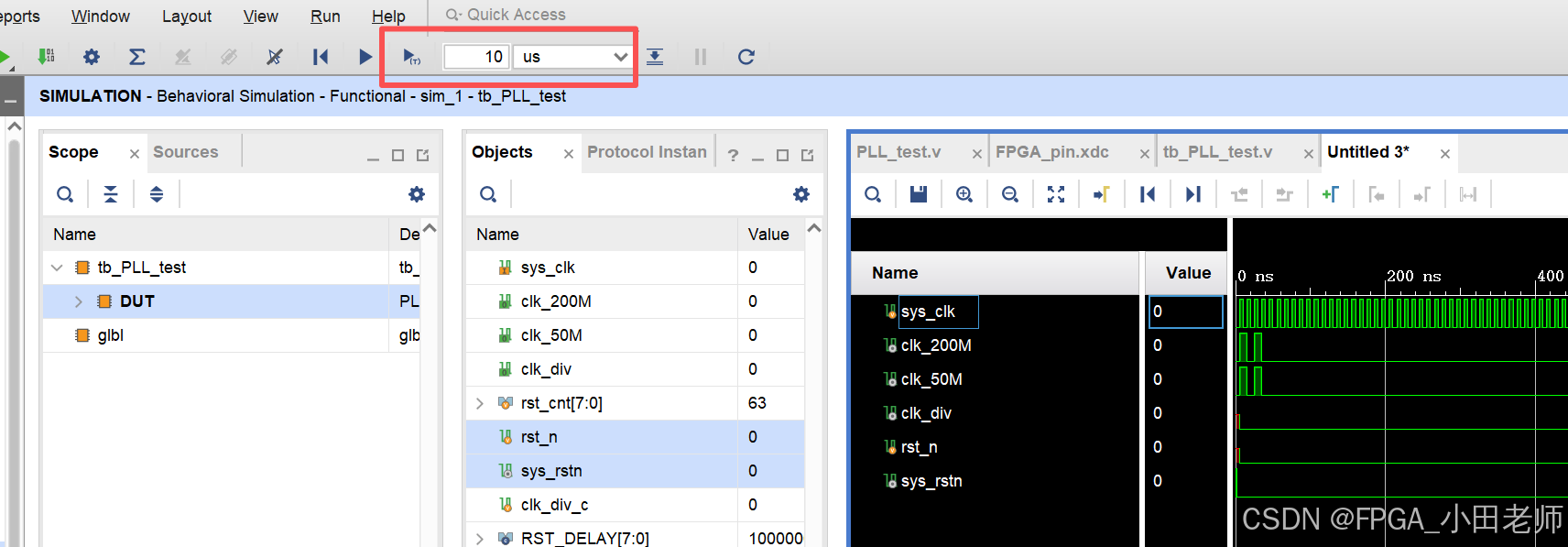Viewport: 1568px width, 547px height.
Task: Click the Add marker icon
Action: pos(1330,194)
